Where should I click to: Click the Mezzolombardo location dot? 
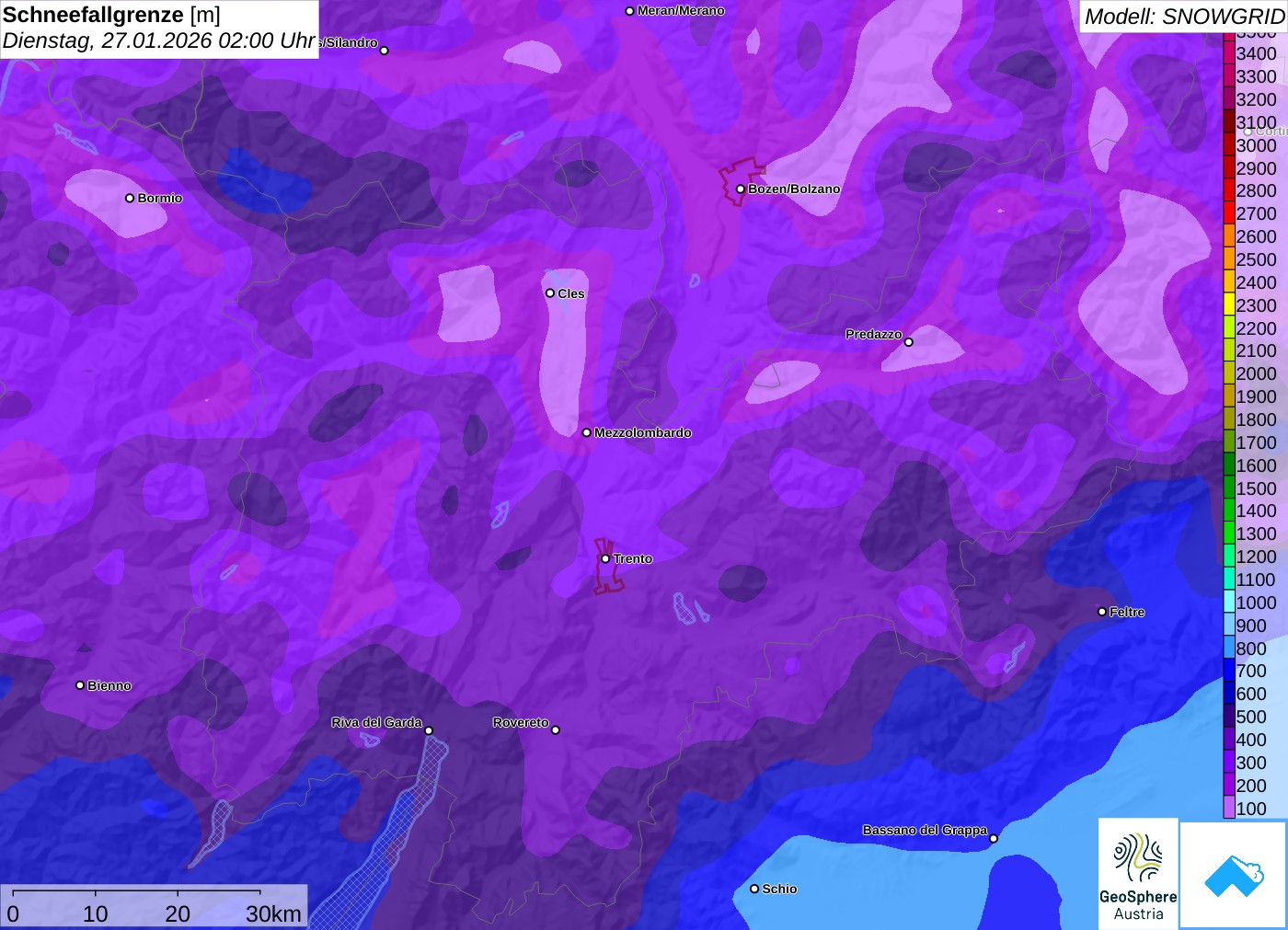(x=587, y=432)
